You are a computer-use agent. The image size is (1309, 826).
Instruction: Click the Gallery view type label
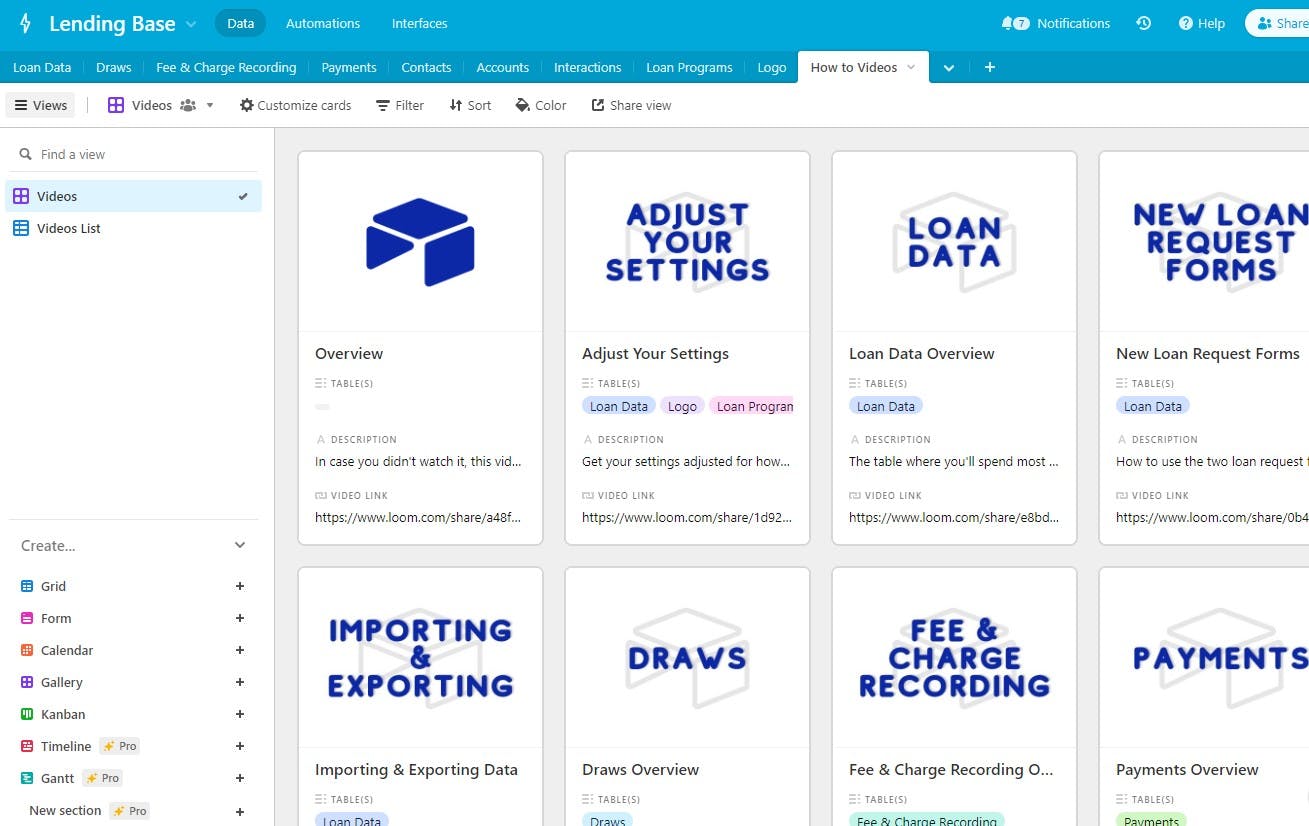pos(62,682)
